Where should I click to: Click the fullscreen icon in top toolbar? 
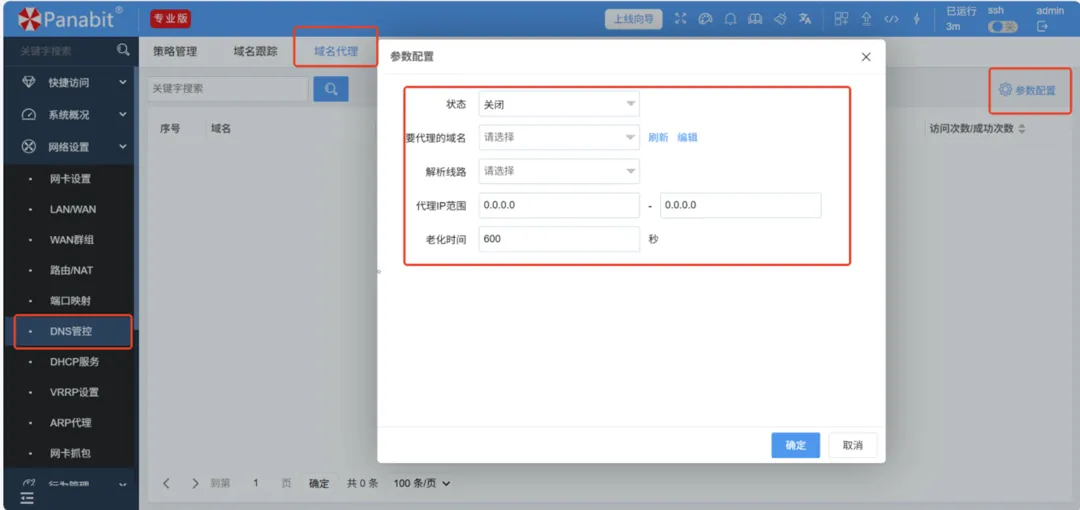point(681,19)
